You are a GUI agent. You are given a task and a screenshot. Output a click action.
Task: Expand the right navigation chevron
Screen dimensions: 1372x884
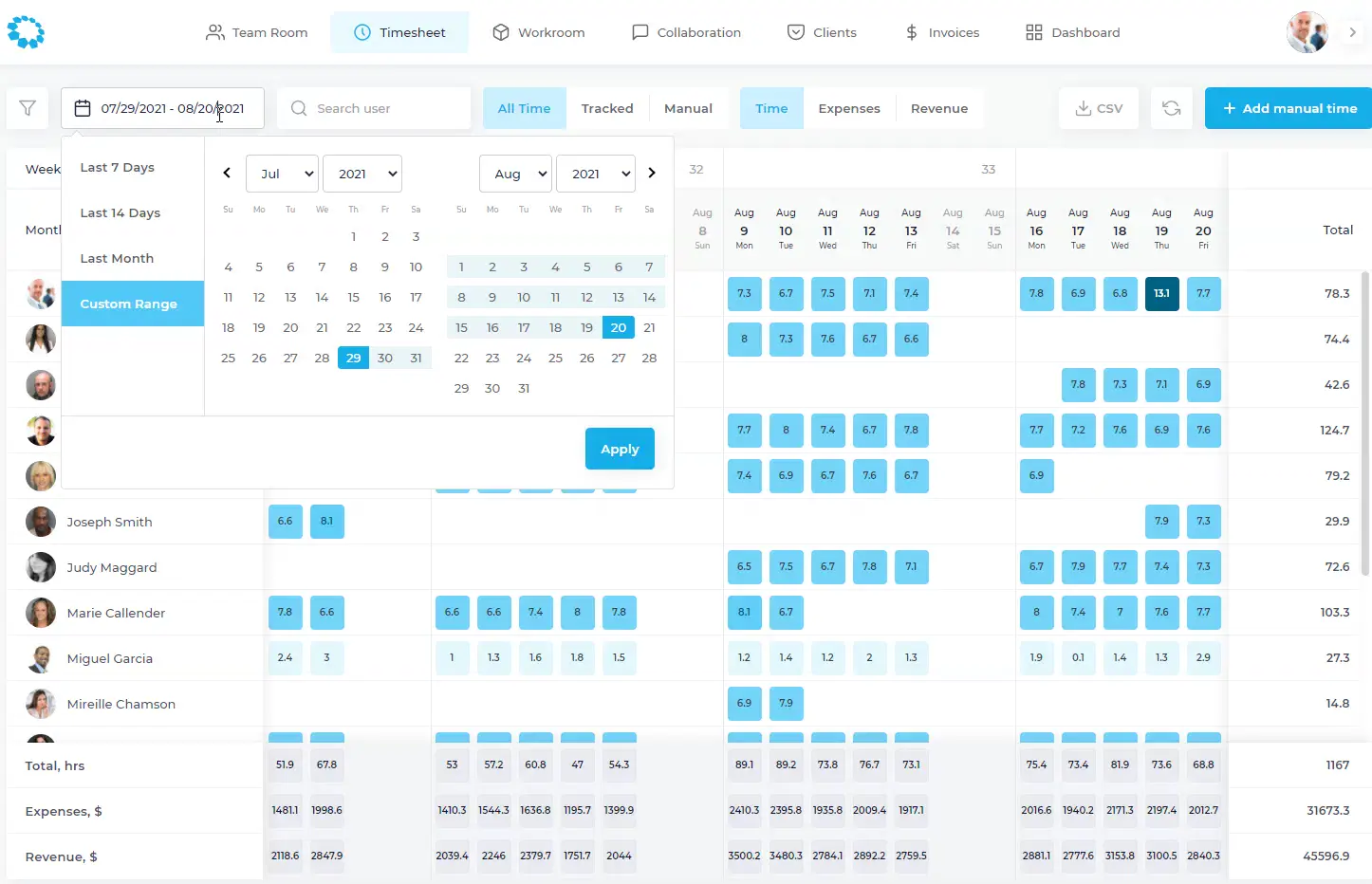pyautogui.click(x=1353, y=32)
